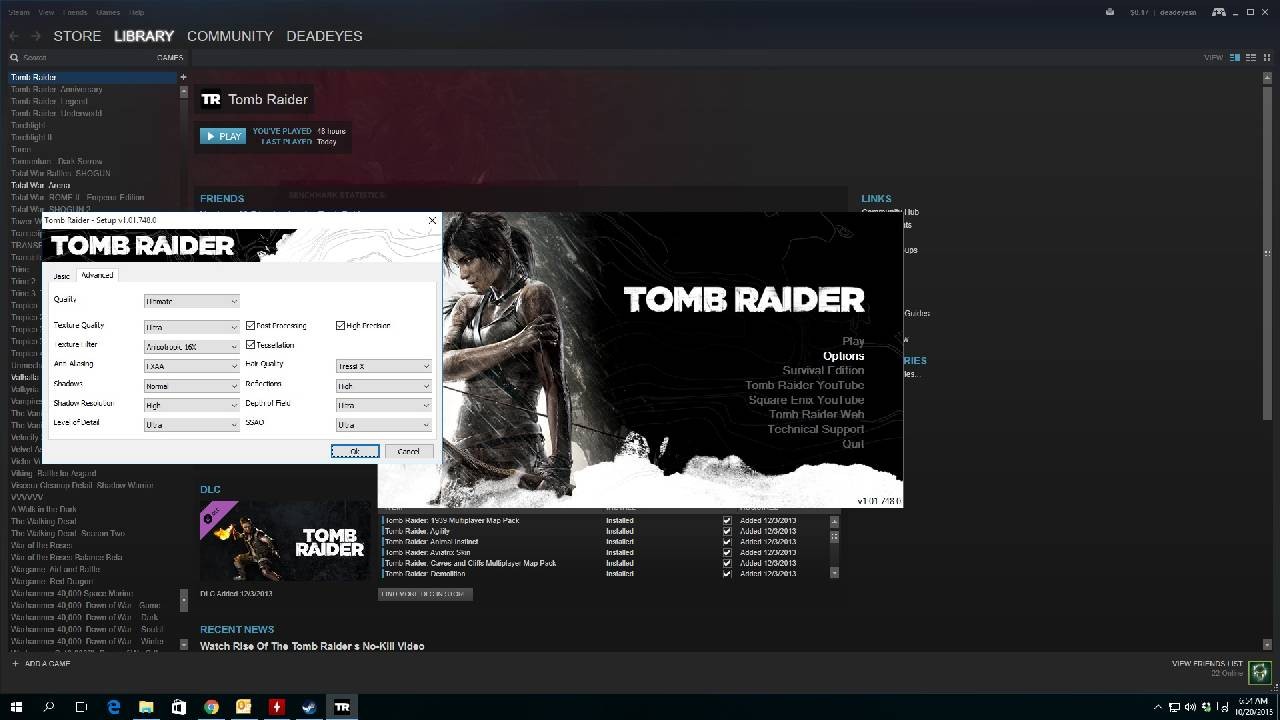This screenshot has height=720, width=1280.
Task: Switch to the Basic tab
Action: (x=62, y=276)
